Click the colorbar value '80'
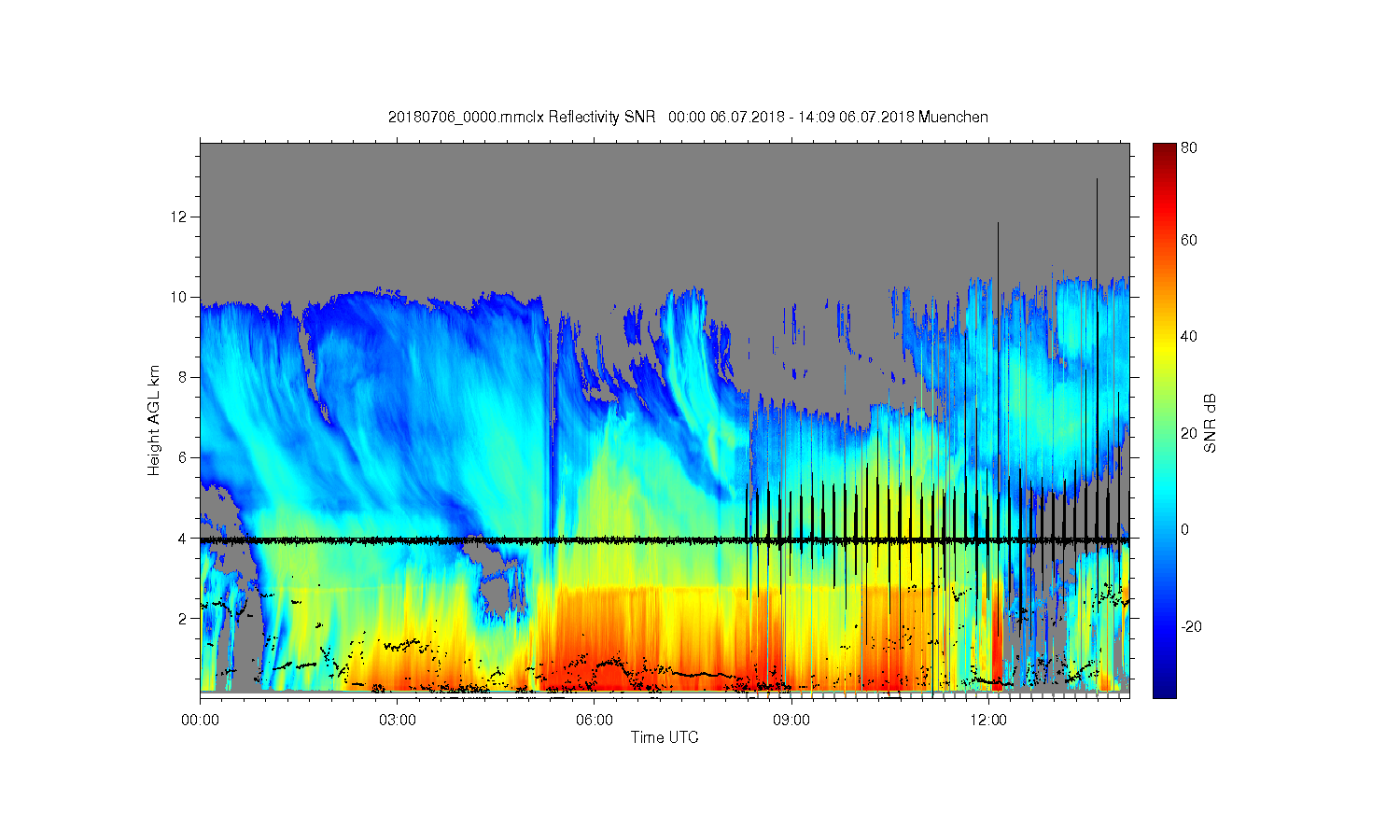 click(x=1189, y=147)
